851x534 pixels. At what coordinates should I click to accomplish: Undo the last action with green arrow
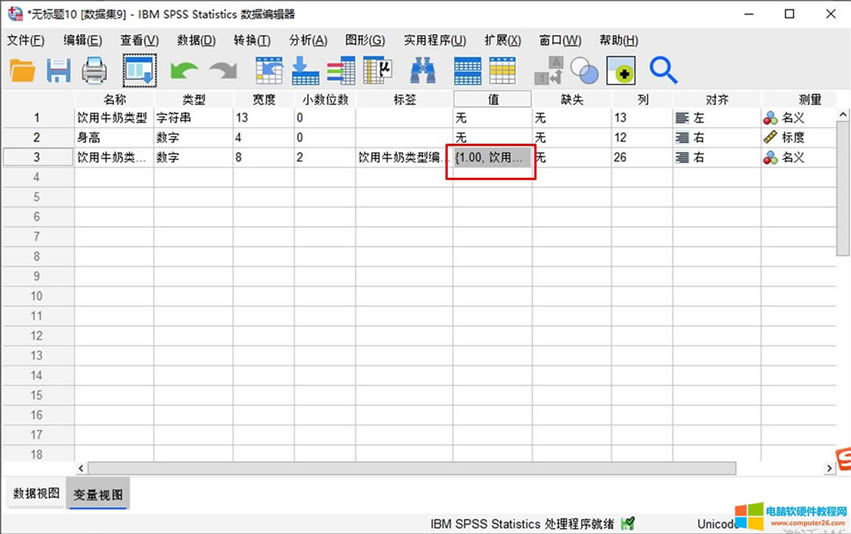pos(184,70)
